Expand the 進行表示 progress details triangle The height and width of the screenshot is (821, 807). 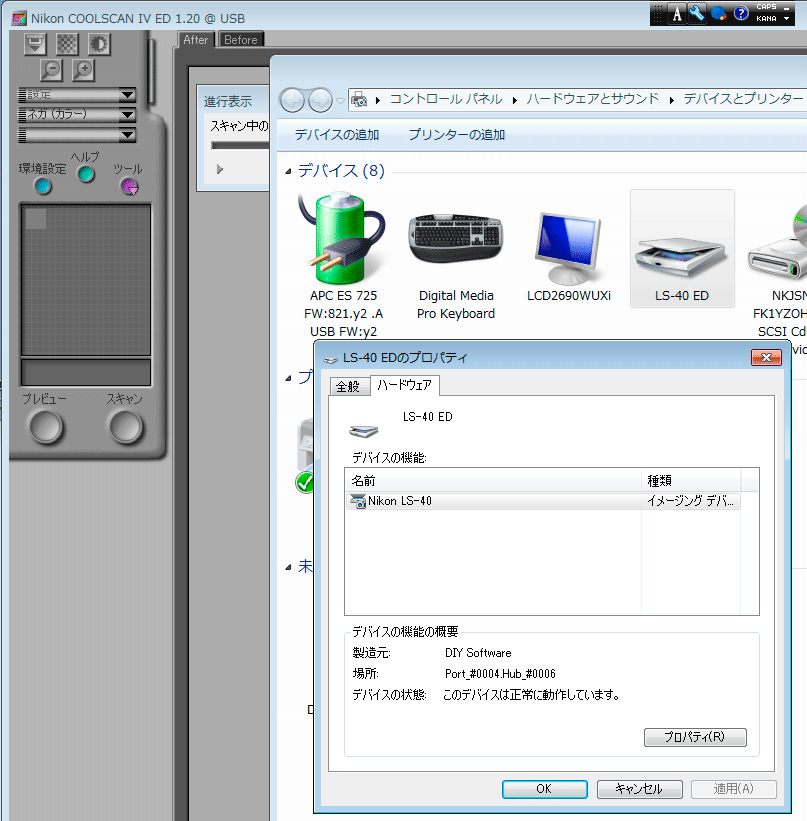click(220, 169)
